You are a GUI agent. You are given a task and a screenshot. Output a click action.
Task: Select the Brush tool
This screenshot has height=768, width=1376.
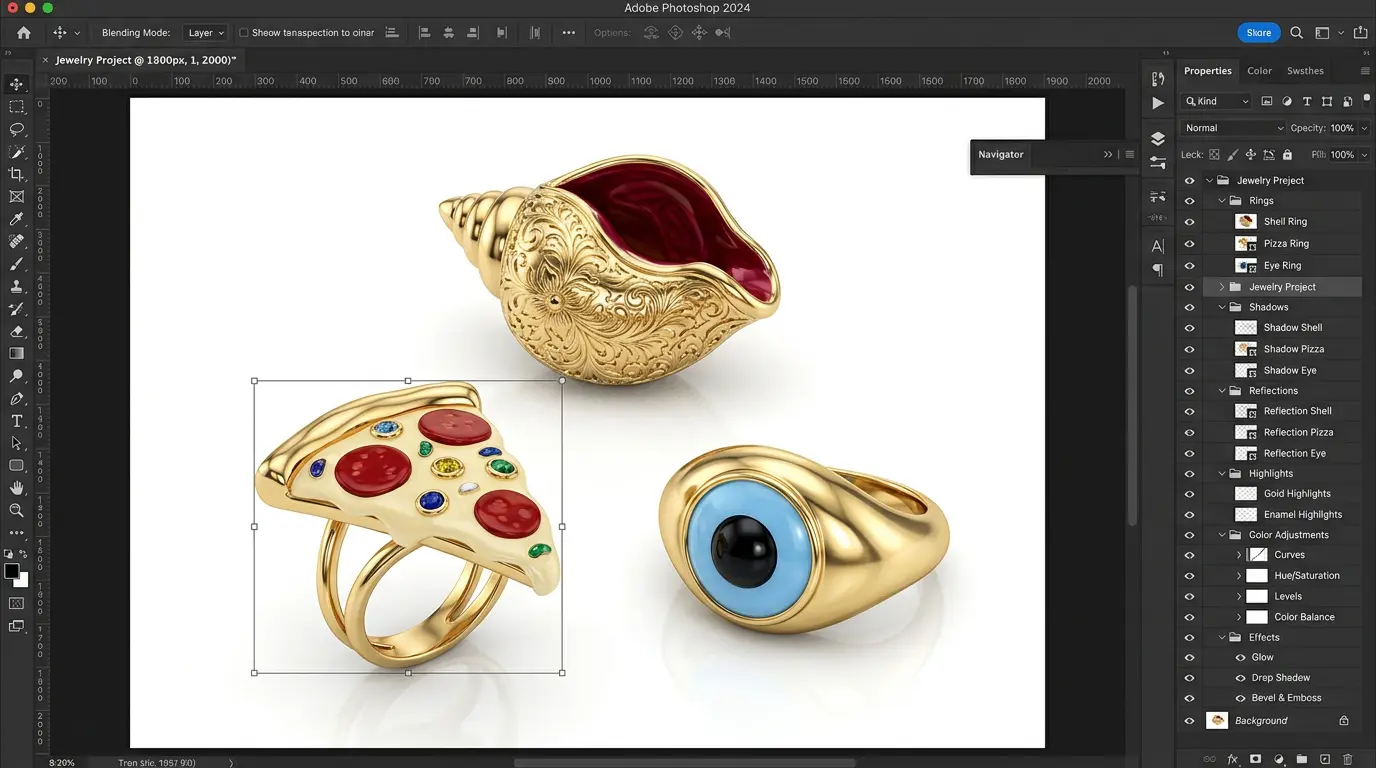[16, 264]
